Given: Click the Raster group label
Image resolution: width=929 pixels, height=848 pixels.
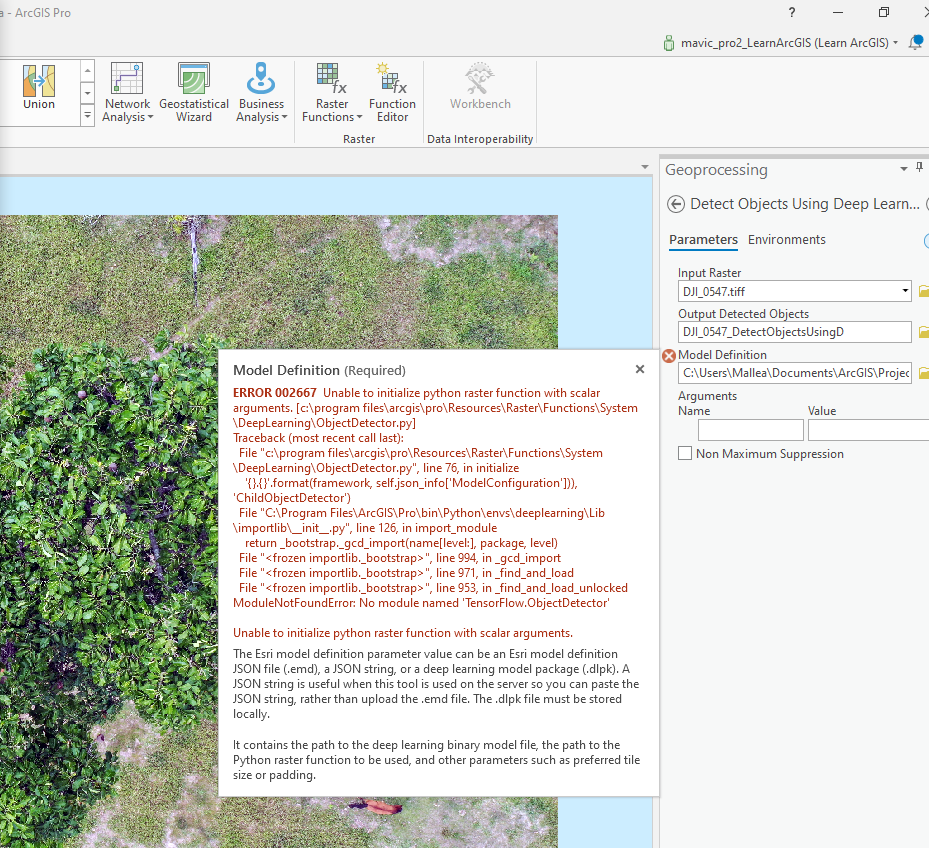Looking at the screenshot, I should (x=359, y=139).
